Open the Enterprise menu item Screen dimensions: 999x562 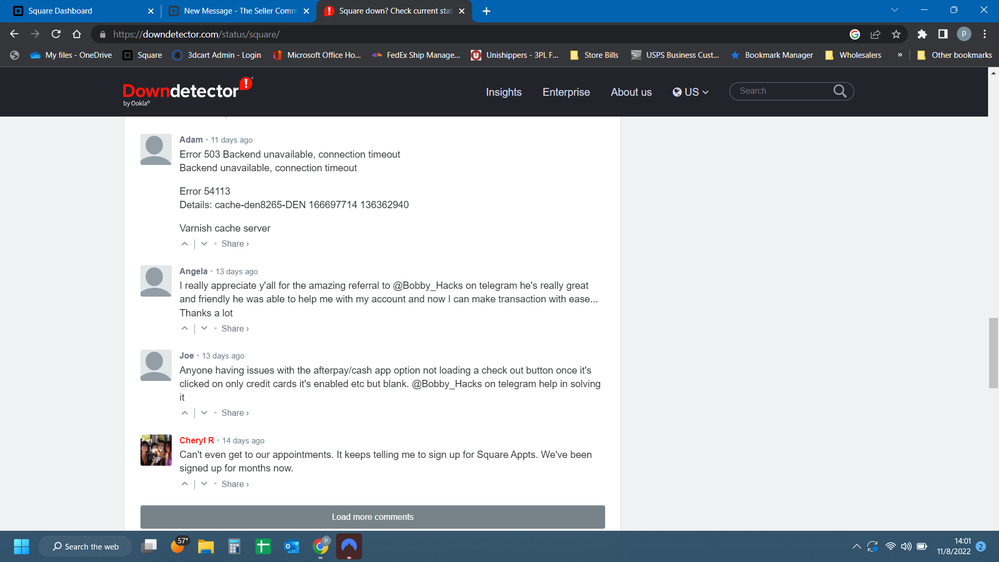[566, 92]
